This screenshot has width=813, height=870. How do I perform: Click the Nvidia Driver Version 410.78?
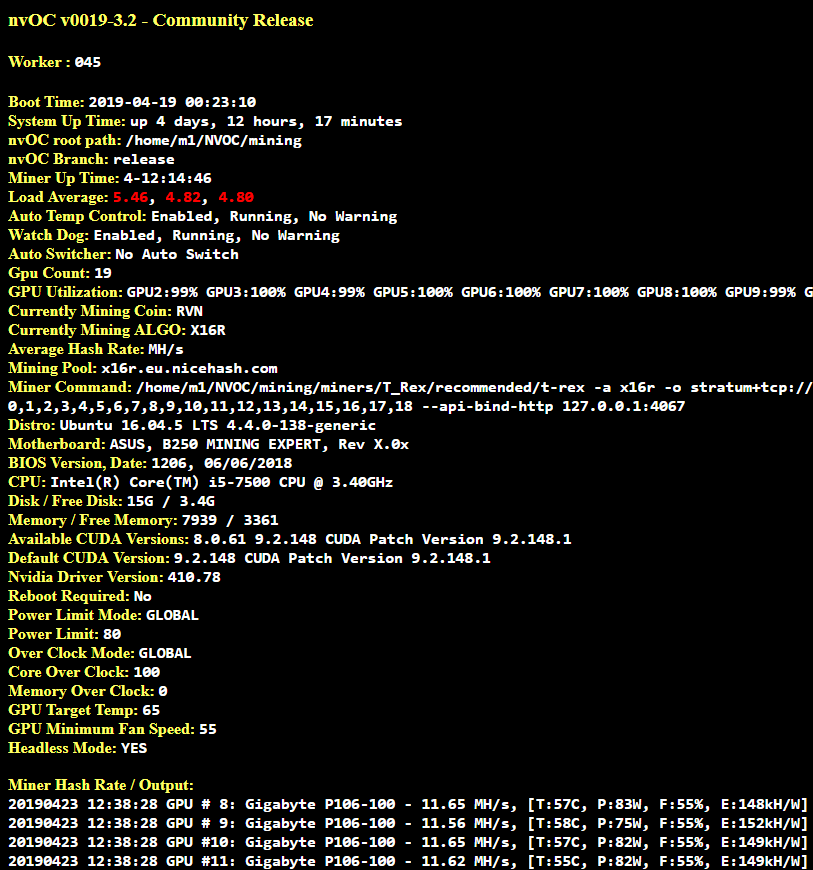[194, 577]
